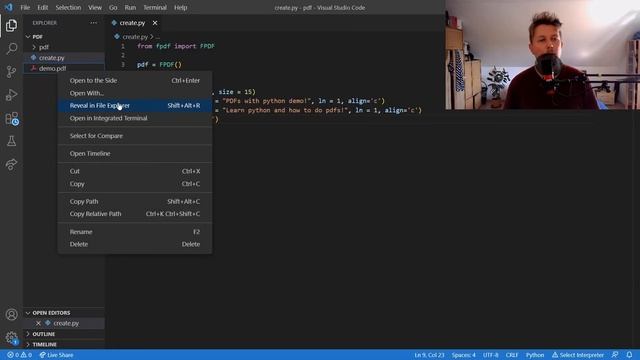Image resolution: width=640 pixels, height=360 pixels.
Task: Click errors and warnings status indicator
Action: tap(20, 355)
